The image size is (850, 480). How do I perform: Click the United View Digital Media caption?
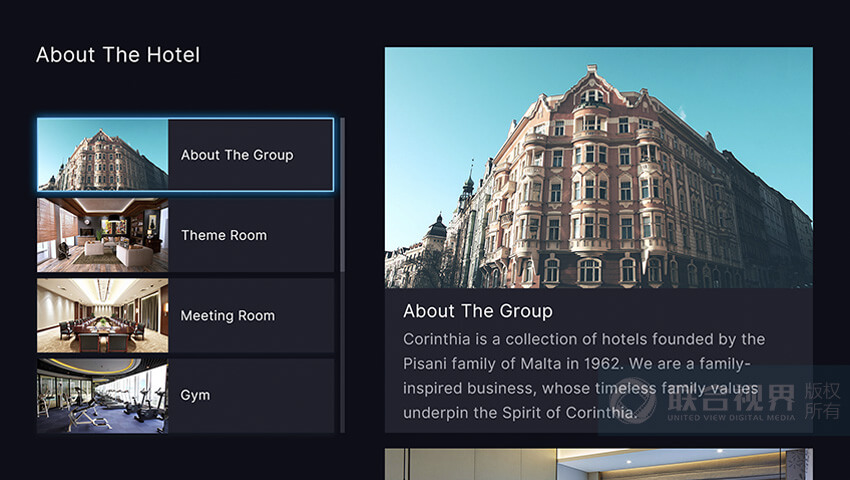732,418
